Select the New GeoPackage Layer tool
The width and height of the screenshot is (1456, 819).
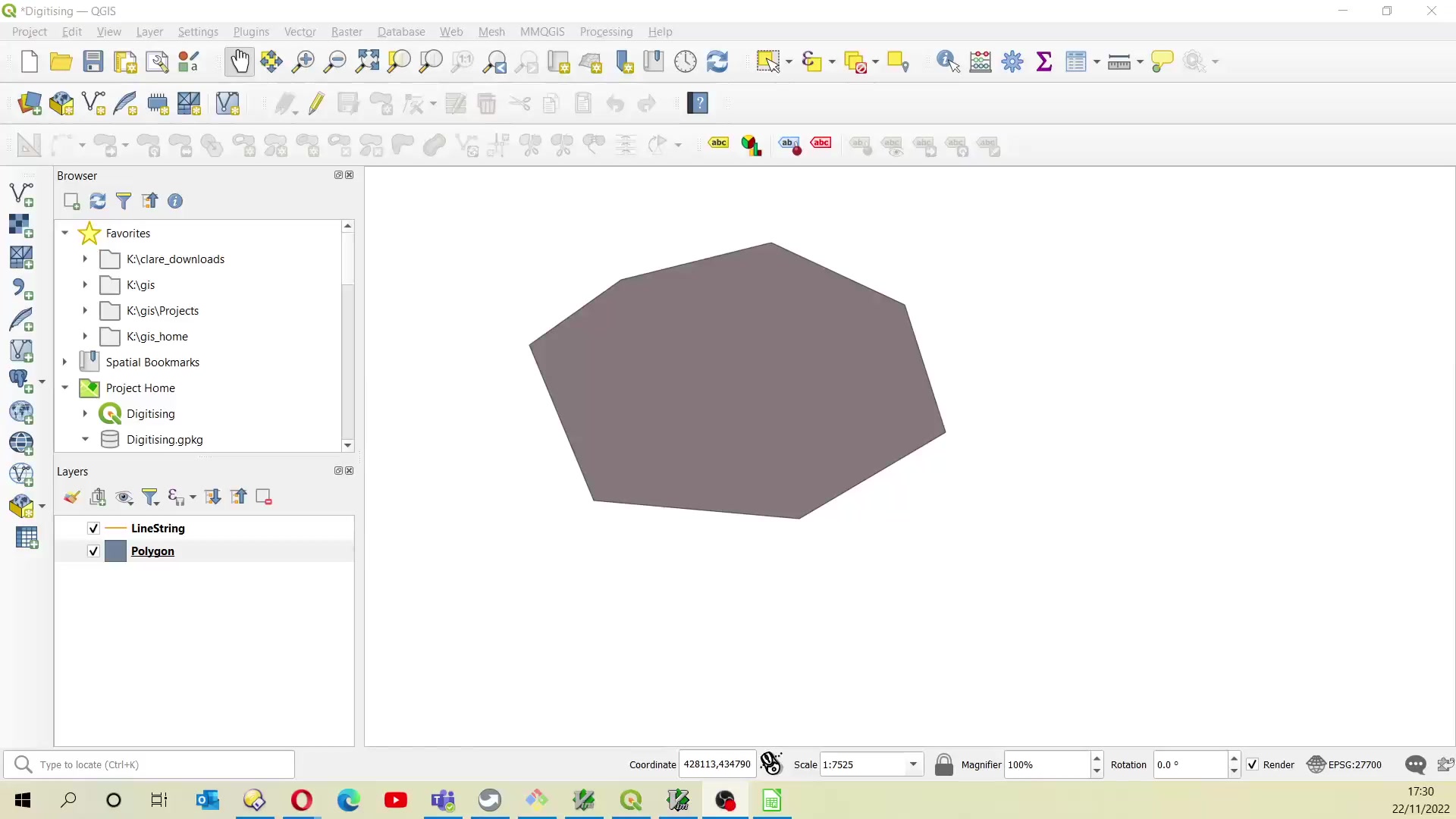click(x=61, y=104)
